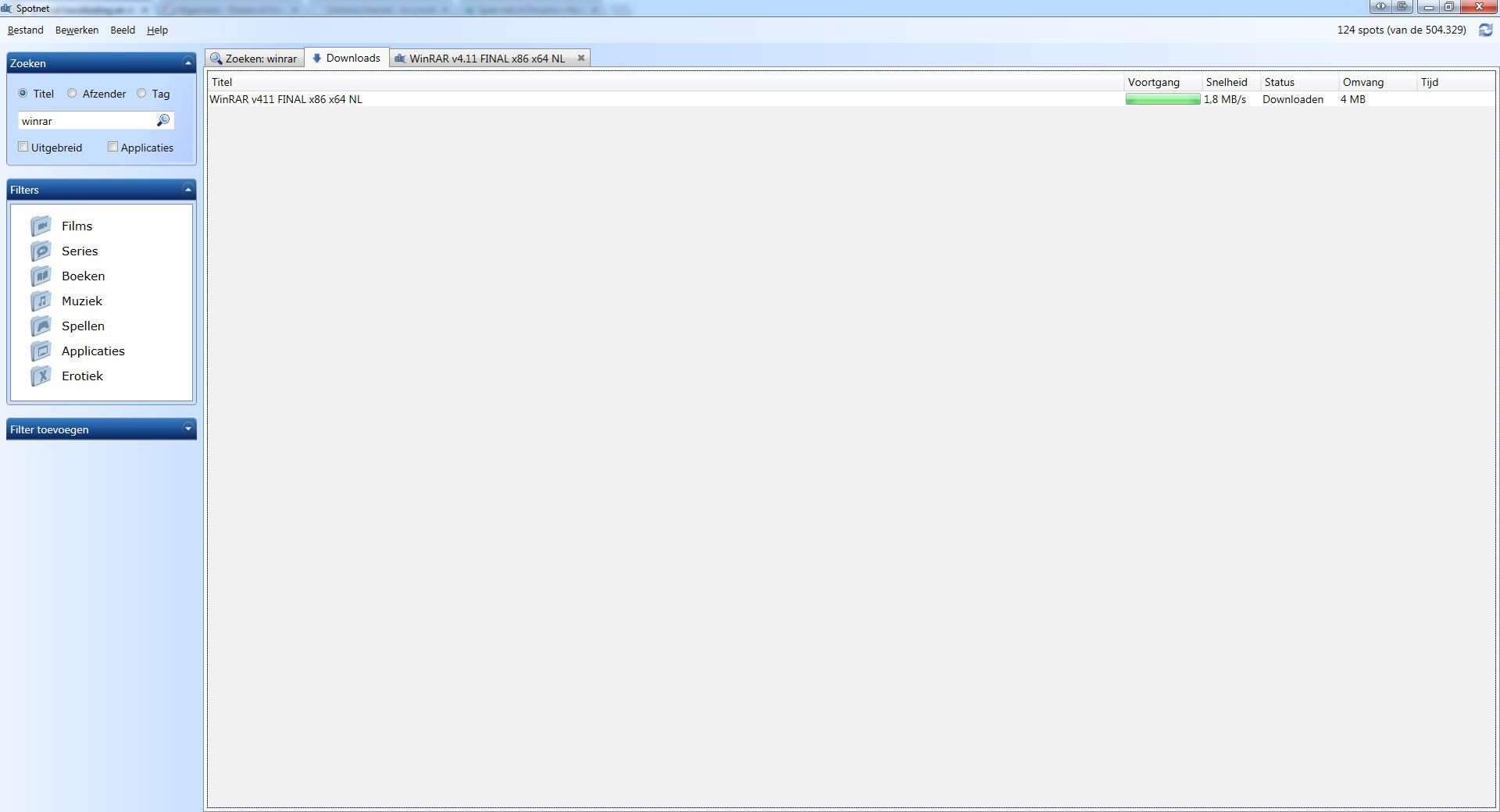Sort by the Tijd column header
The height and width of the screenshot is (812, 1500).
(x=1456, y=82)
